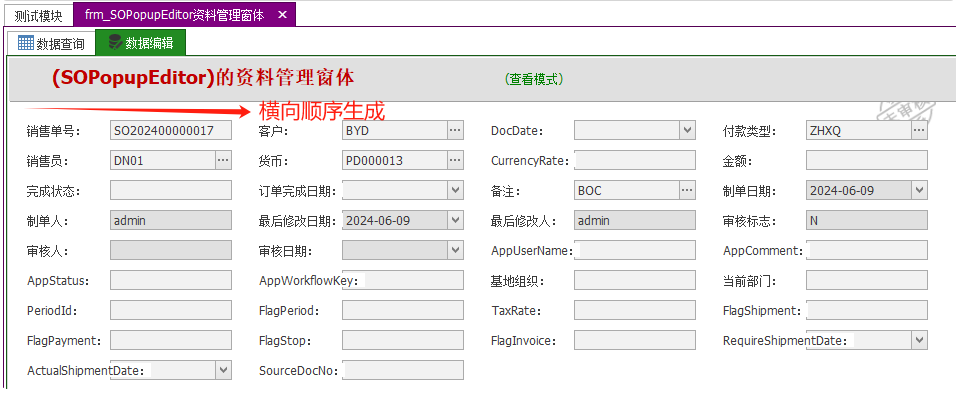956x398 pixels.
Task: Click the AppUserName input field
Action: (635, 250)
